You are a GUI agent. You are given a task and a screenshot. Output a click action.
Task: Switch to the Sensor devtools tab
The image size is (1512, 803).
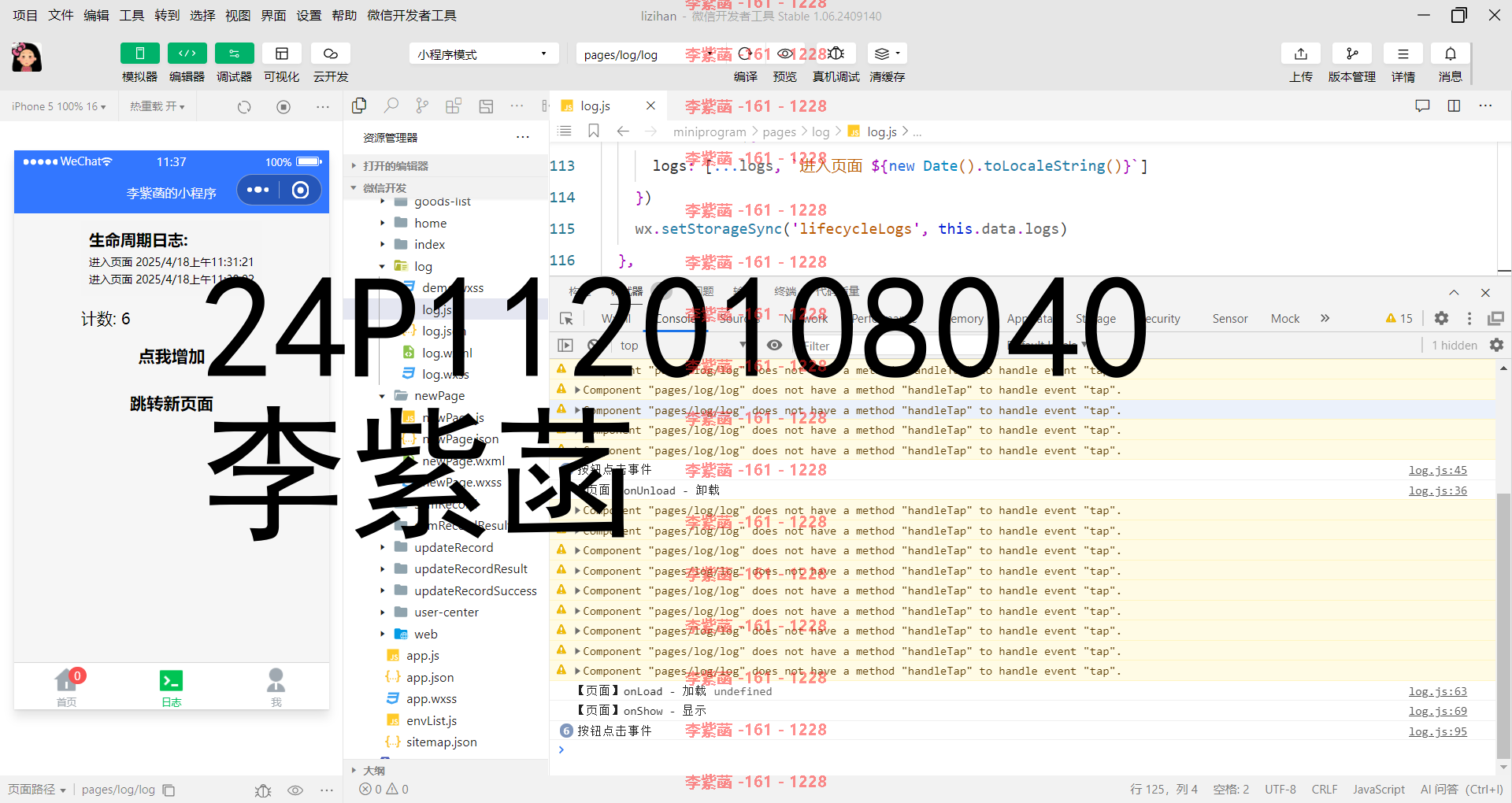[x=1230, y=319]
